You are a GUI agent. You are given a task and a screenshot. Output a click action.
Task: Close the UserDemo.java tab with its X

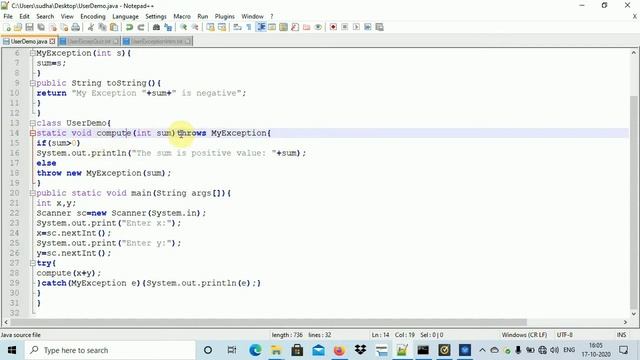click(x=52, y=41)
